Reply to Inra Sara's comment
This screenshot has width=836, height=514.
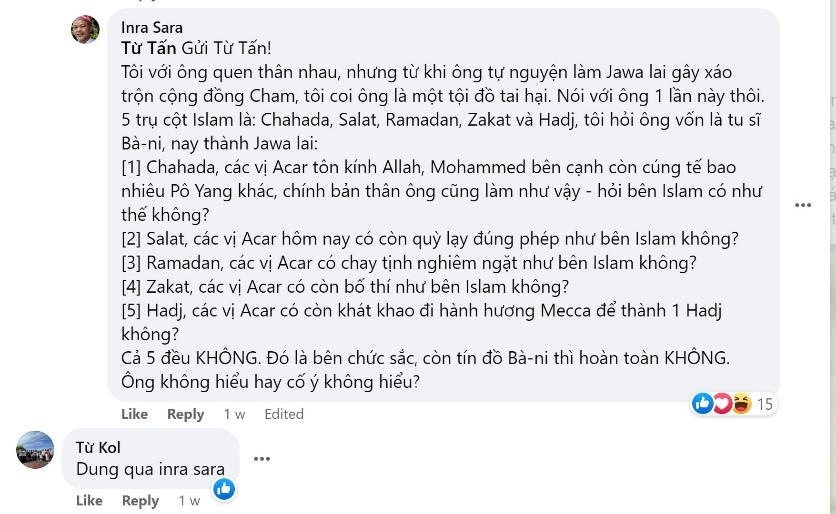[185, 414]
